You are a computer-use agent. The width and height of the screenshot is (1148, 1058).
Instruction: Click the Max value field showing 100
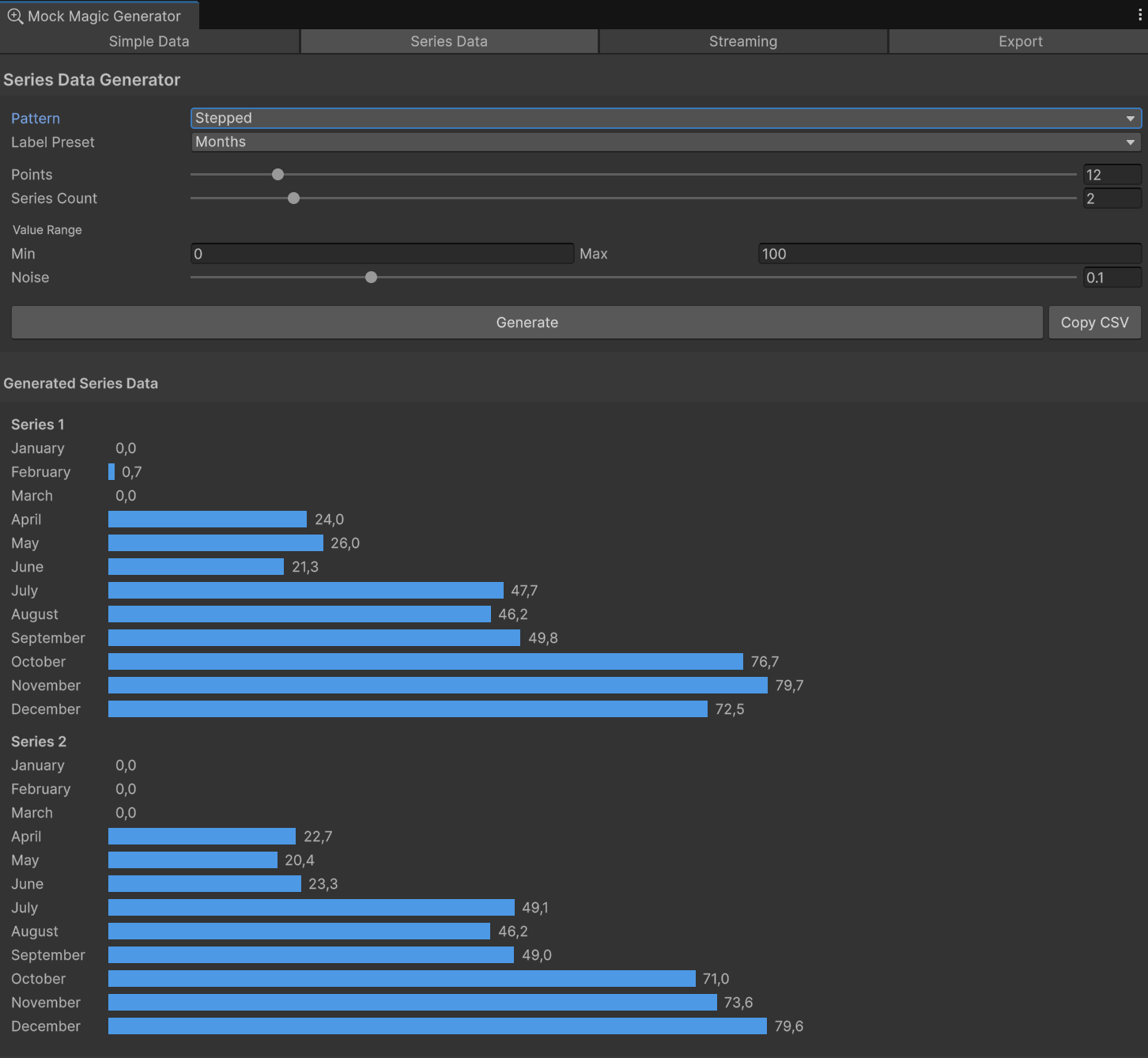point(950,254)
